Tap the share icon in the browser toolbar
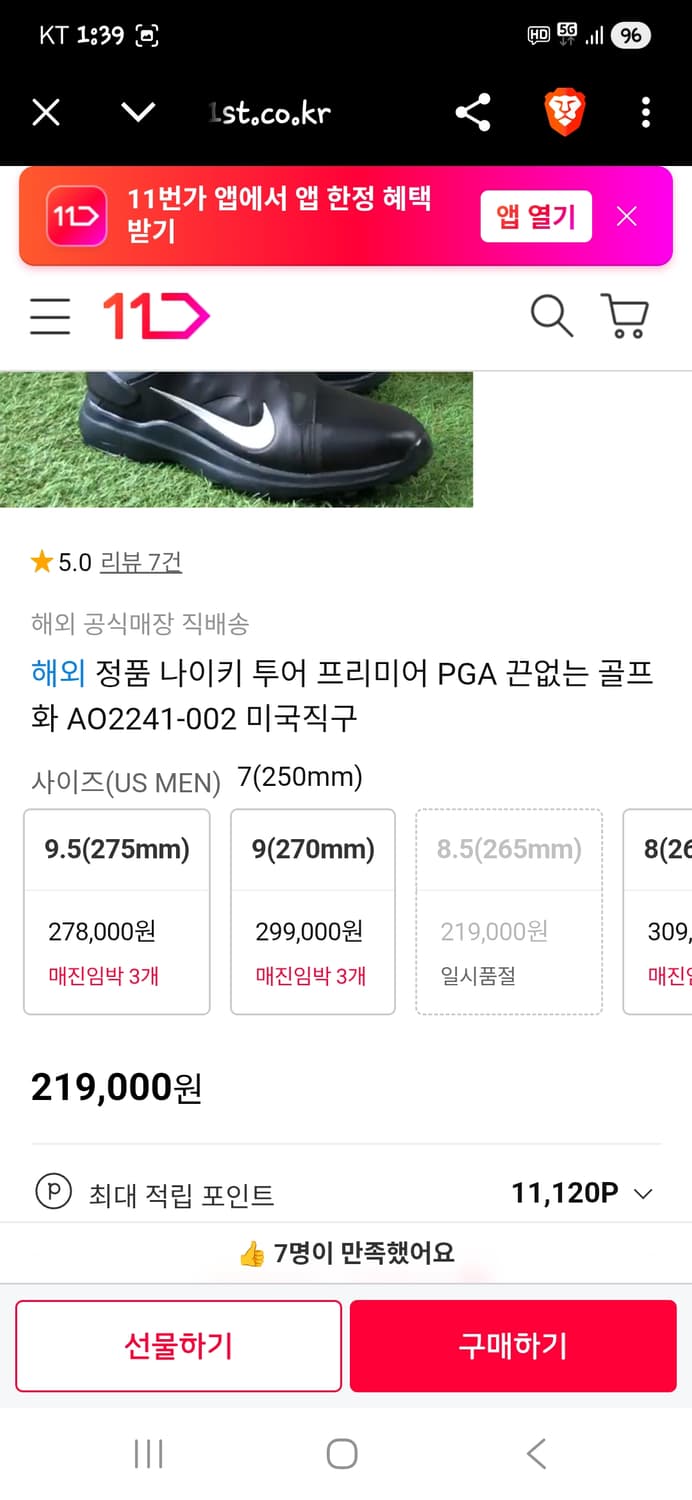The image size is (692, 1500). pyautogui.click(x=472, y=113)
